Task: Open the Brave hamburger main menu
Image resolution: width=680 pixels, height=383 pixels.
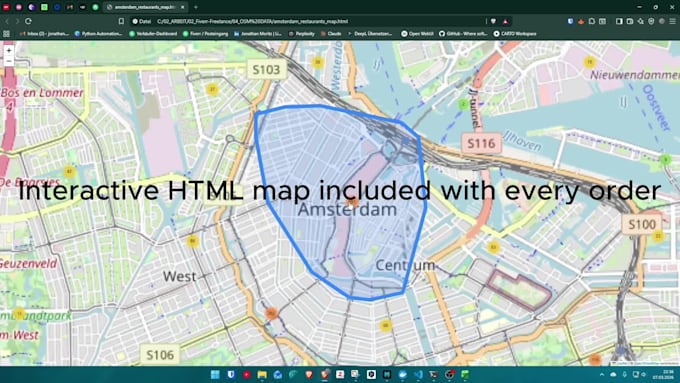Action: coord(673,21)
